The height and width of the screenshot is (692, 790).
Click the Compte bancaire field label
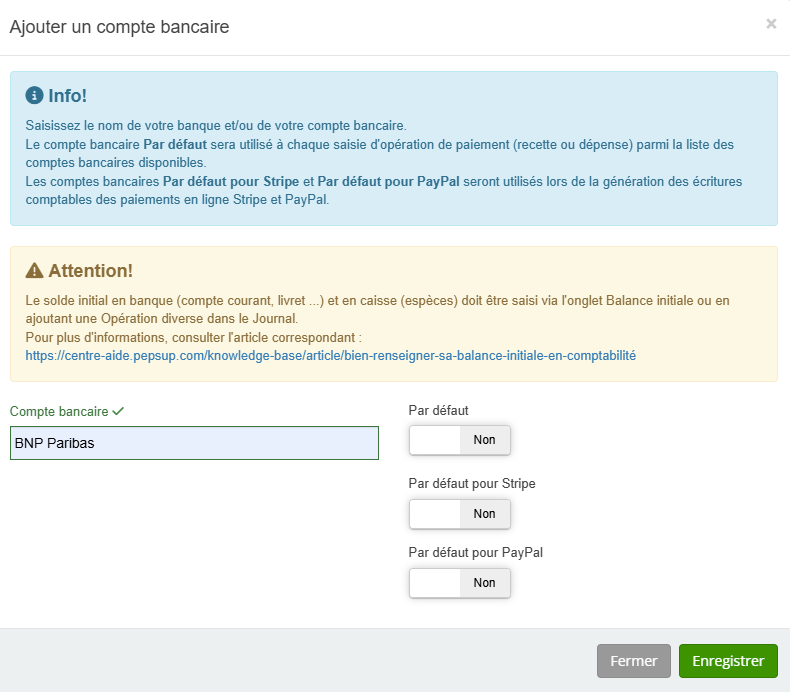pyautogui.click(x=59, y=411)
